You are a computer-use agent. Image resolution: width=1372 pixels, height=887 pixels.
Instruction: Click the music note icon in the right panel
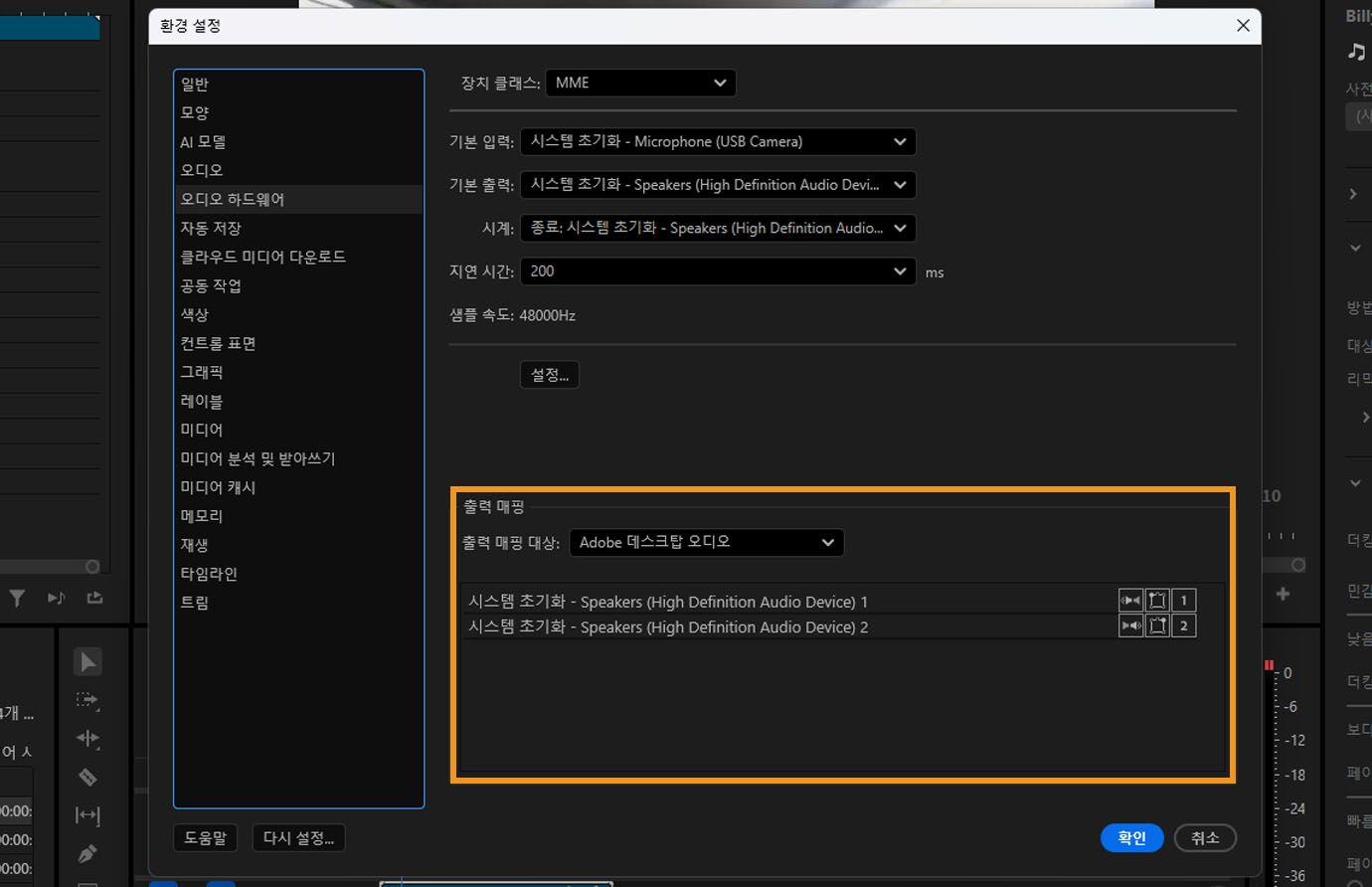(x=1355, y=52)
